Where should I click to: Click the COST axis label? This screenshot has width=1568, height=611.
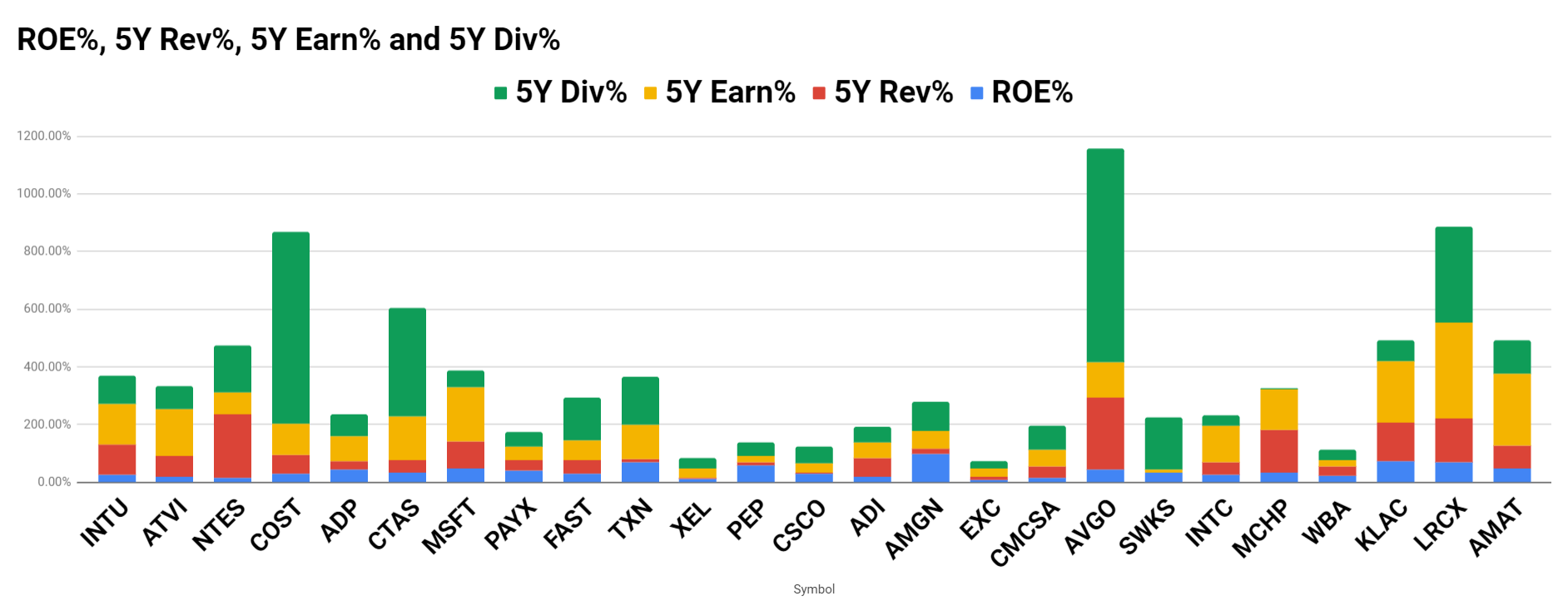pos(277,525)
